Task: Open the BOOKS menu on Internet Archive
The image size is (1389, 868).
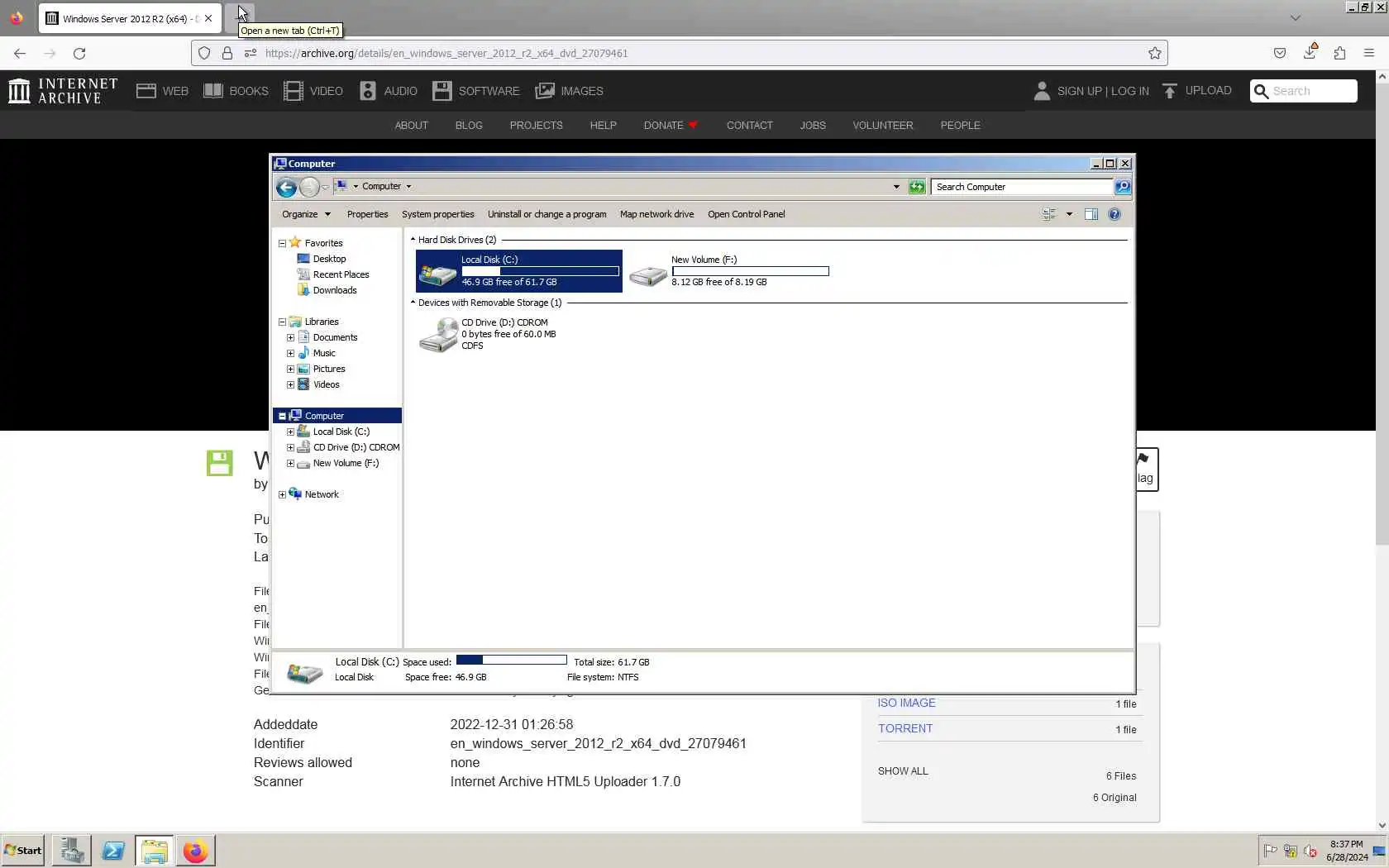Action: click(x=236, y=91)
